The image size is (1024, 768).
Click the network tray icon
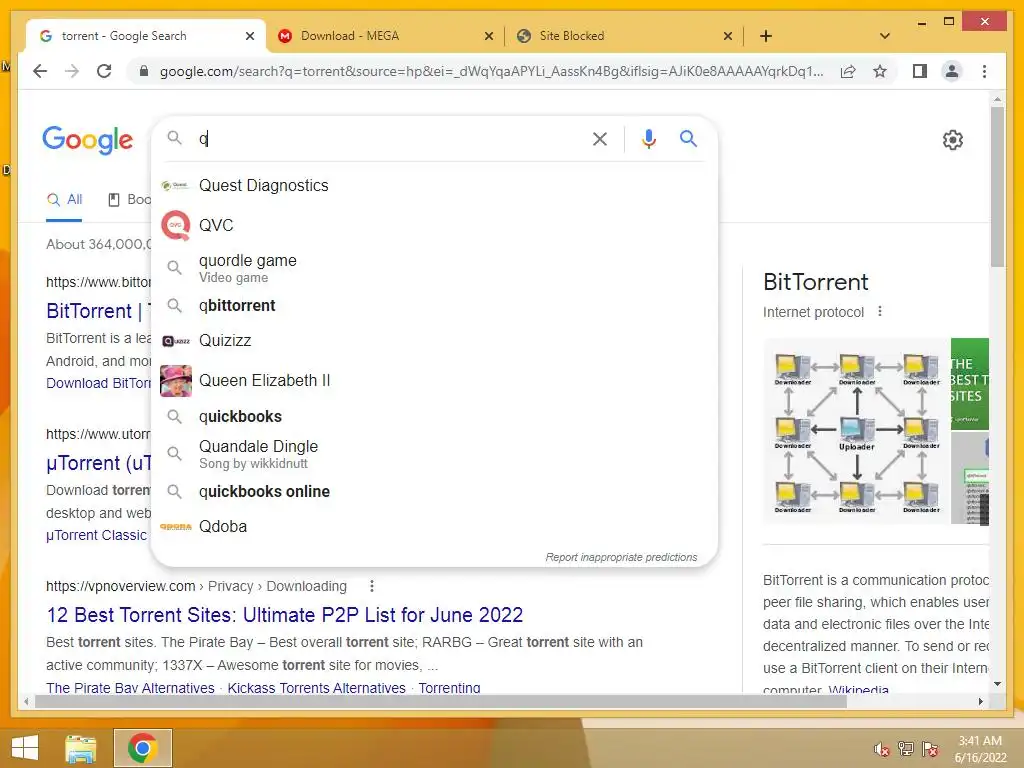point(906,749)
